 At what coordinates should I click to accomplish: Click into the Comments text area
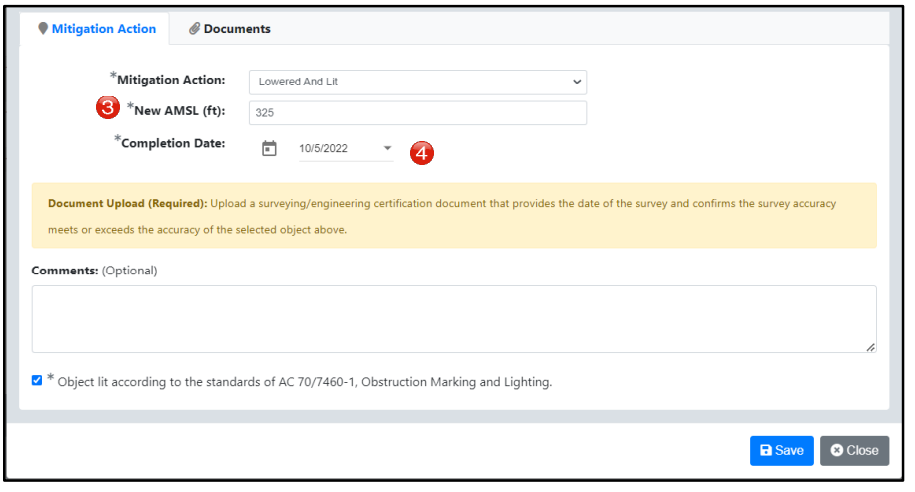tap(453, 319)
